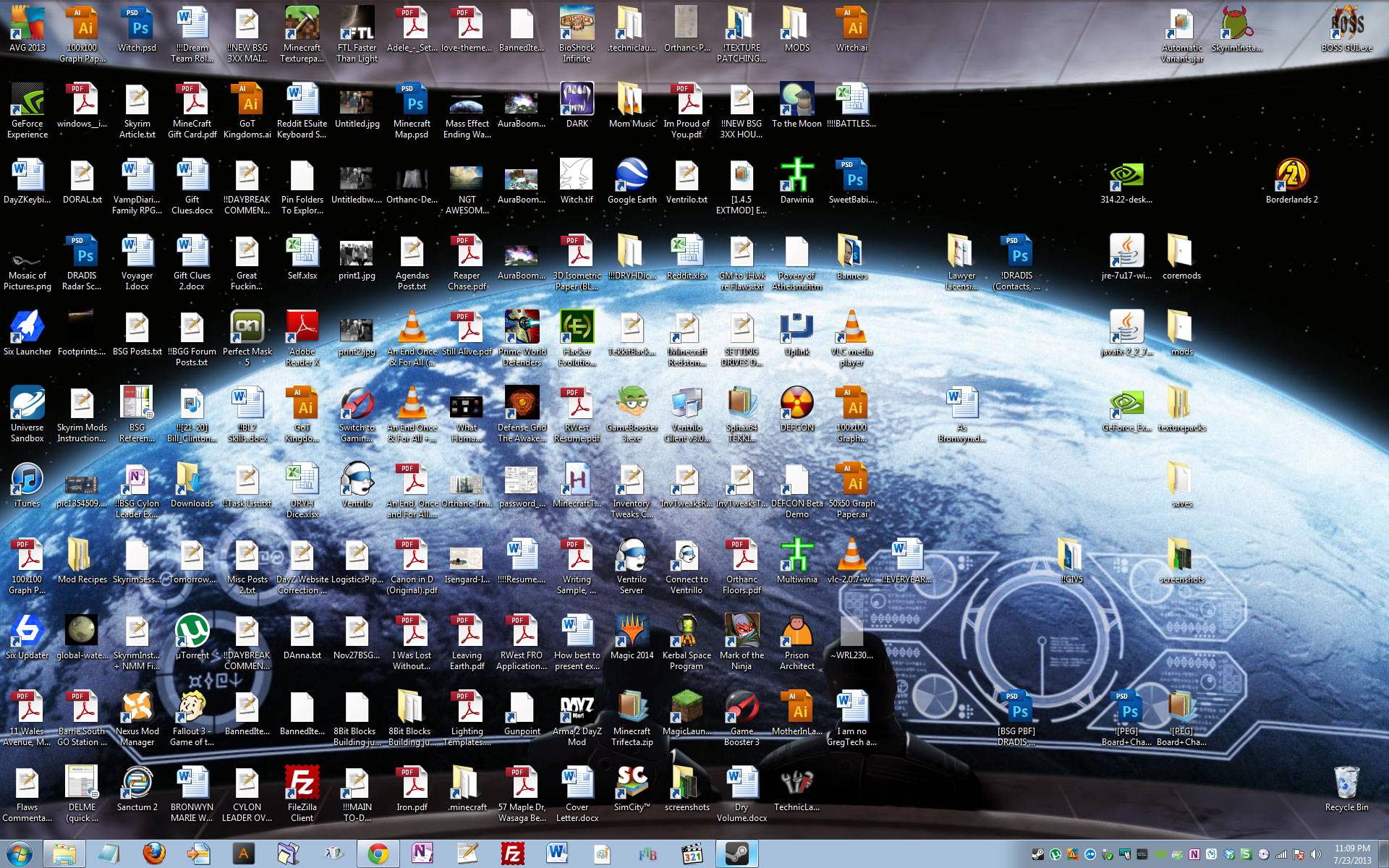Click the volume icon in system tray
The height and width of the screenshot is (868, 1389).
point(1316,854)
